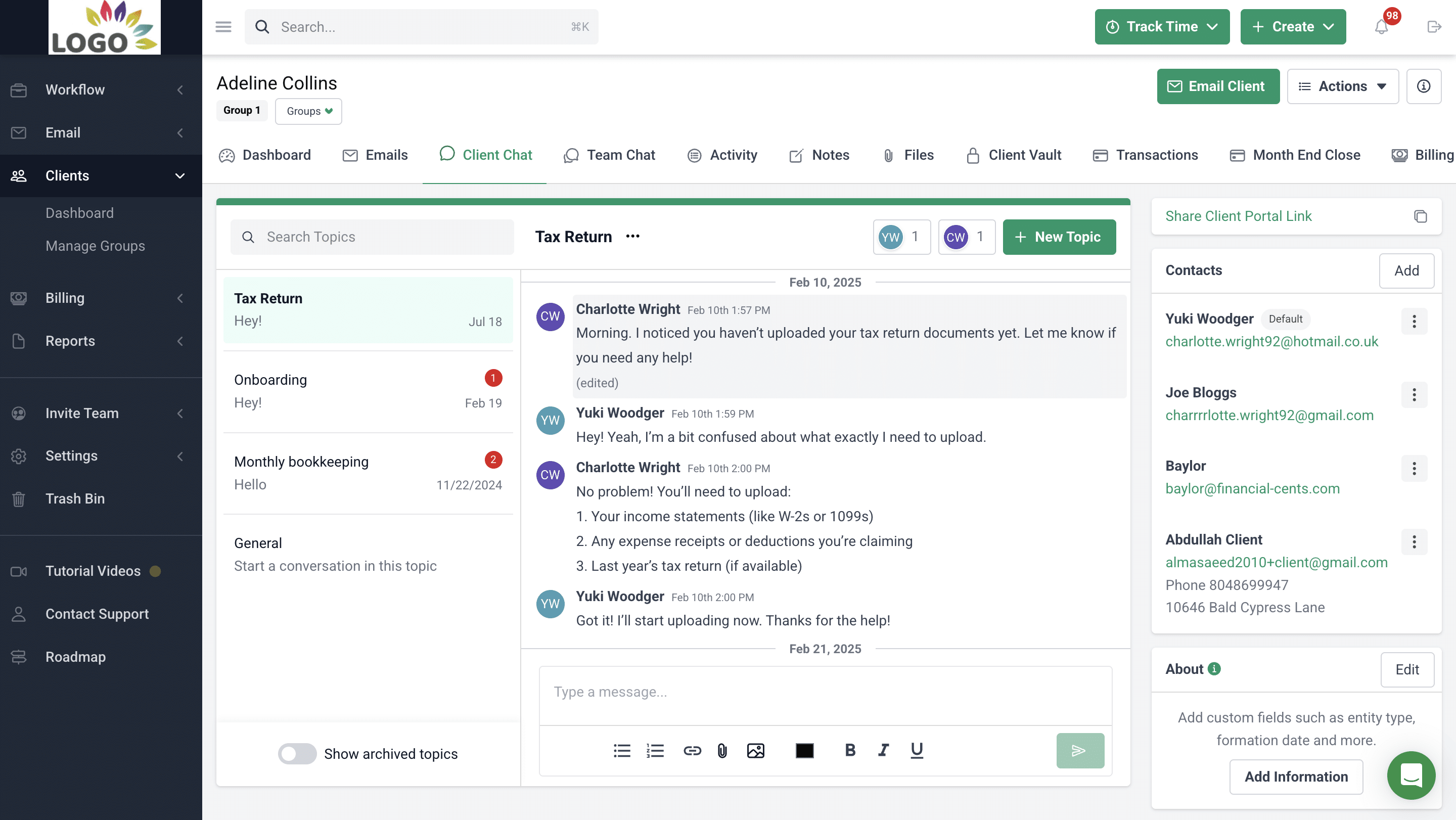Enable Show archived topics

click(x=297, y=754)
